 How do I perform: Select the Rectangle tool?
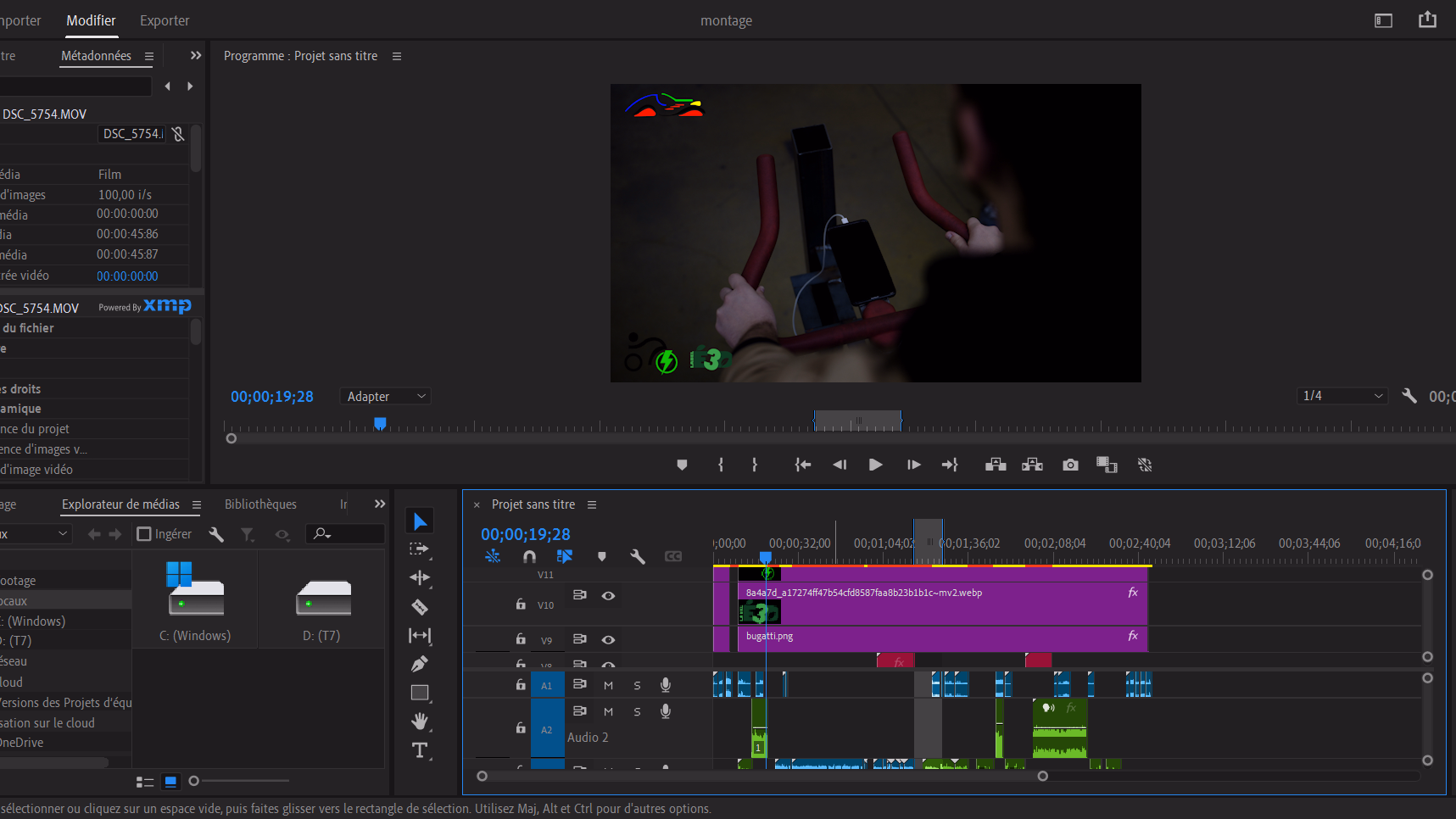coord(419,693)
